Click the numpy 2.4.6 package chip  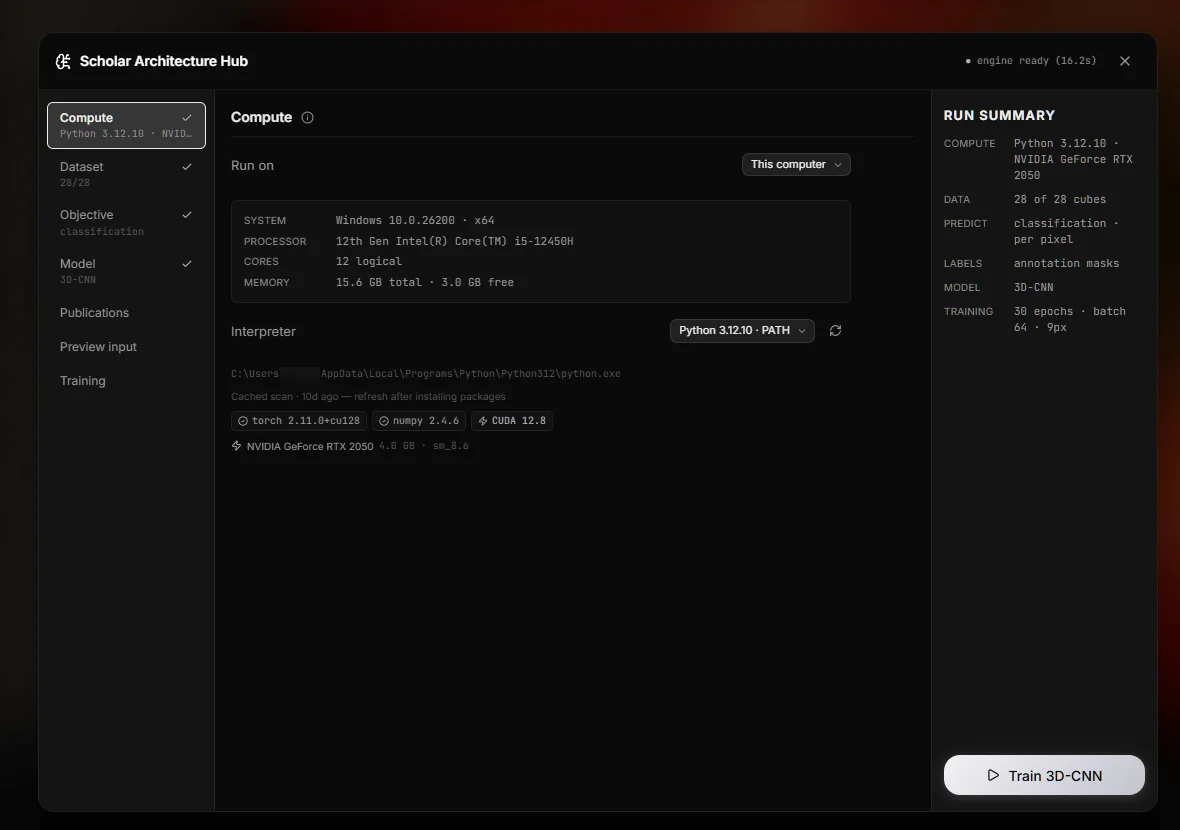click(x=418, y=421)
